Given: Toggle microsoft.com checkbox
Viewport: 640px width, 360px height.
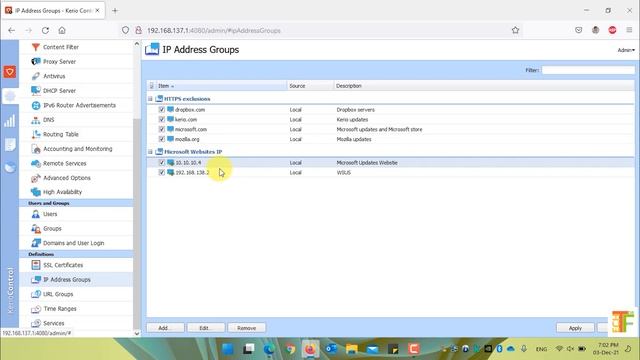Looking at the screenshot, I should click(162, 129).
